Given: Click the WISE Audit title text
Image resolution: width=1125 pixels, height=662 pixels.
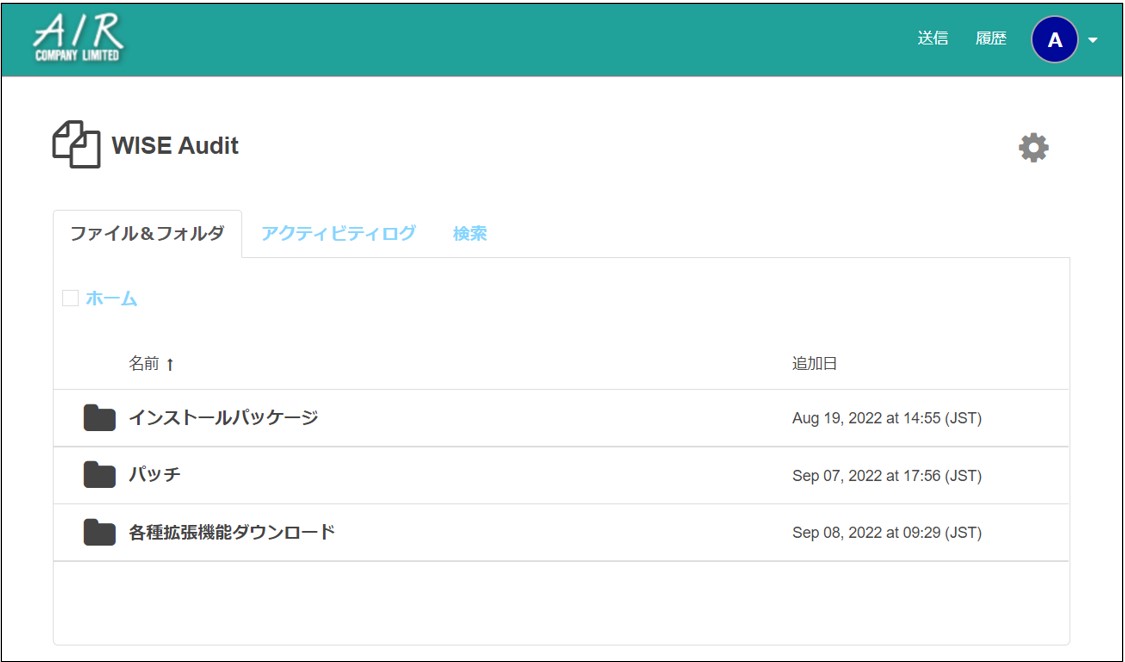Looking at the screenshot, I should pyautogui.click(x=175, y=146).
